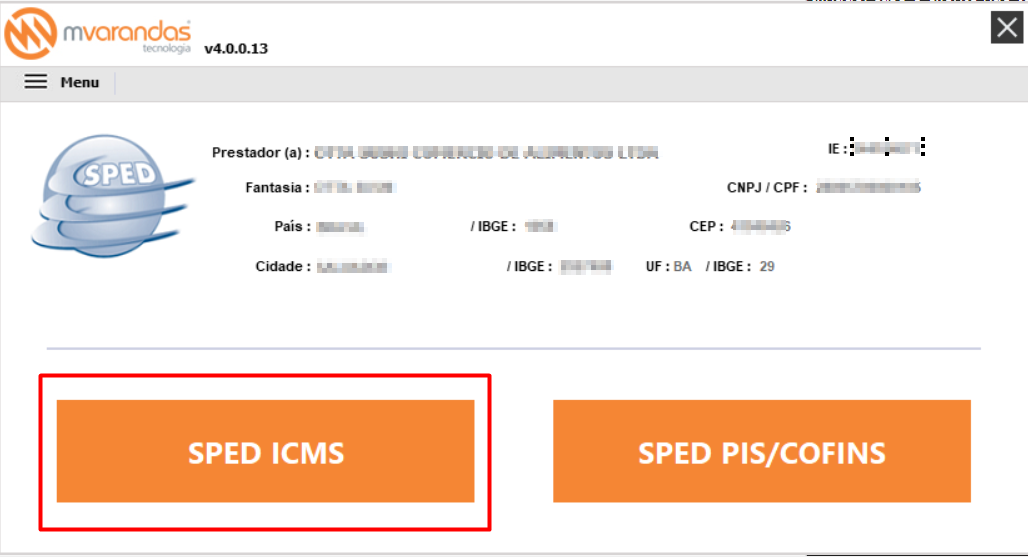
Task: Click the IBGE code next to Cidade
Action: click(x=585, y=267)
